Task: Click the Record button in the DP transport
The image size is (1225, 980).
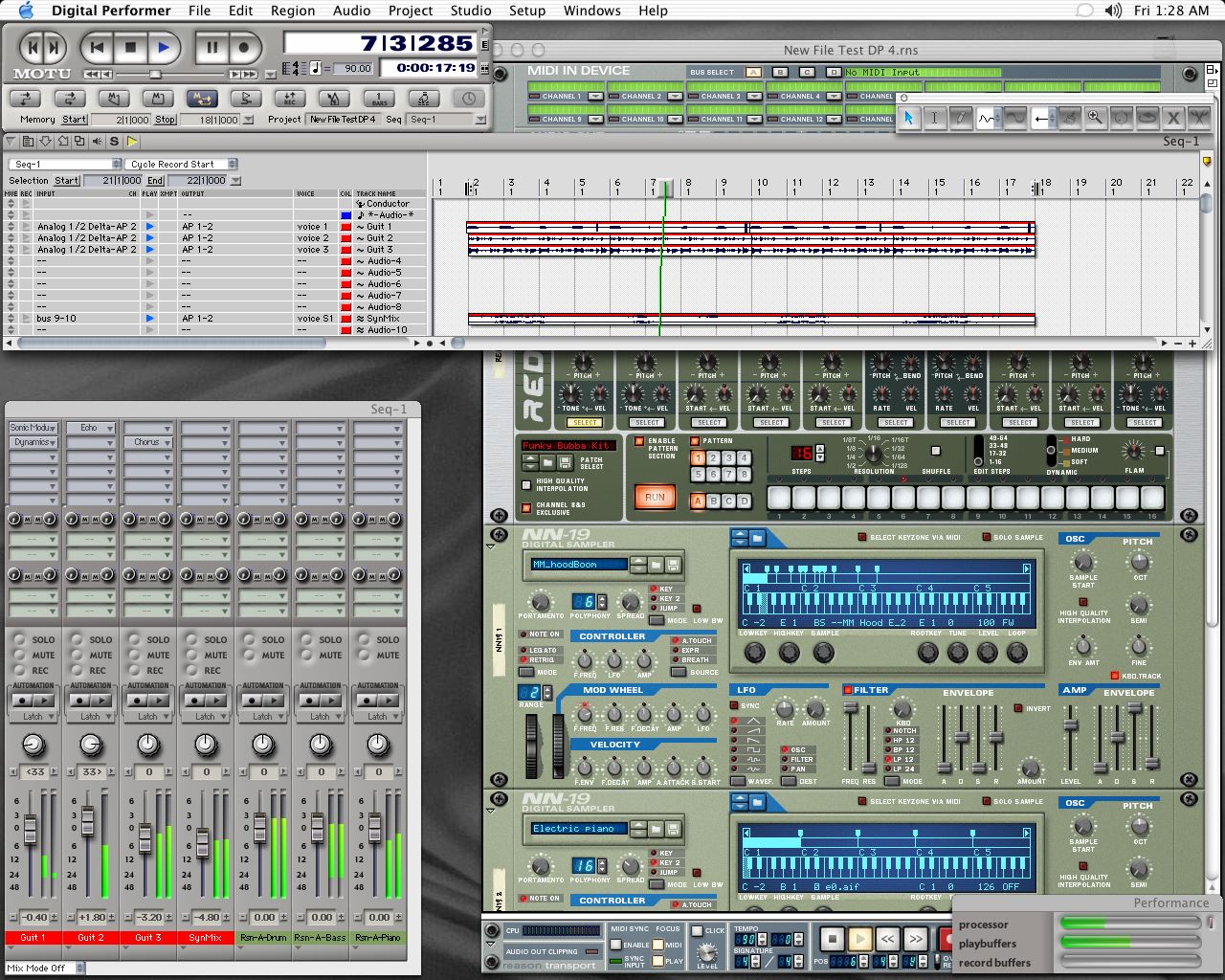Action: point(244,46)
